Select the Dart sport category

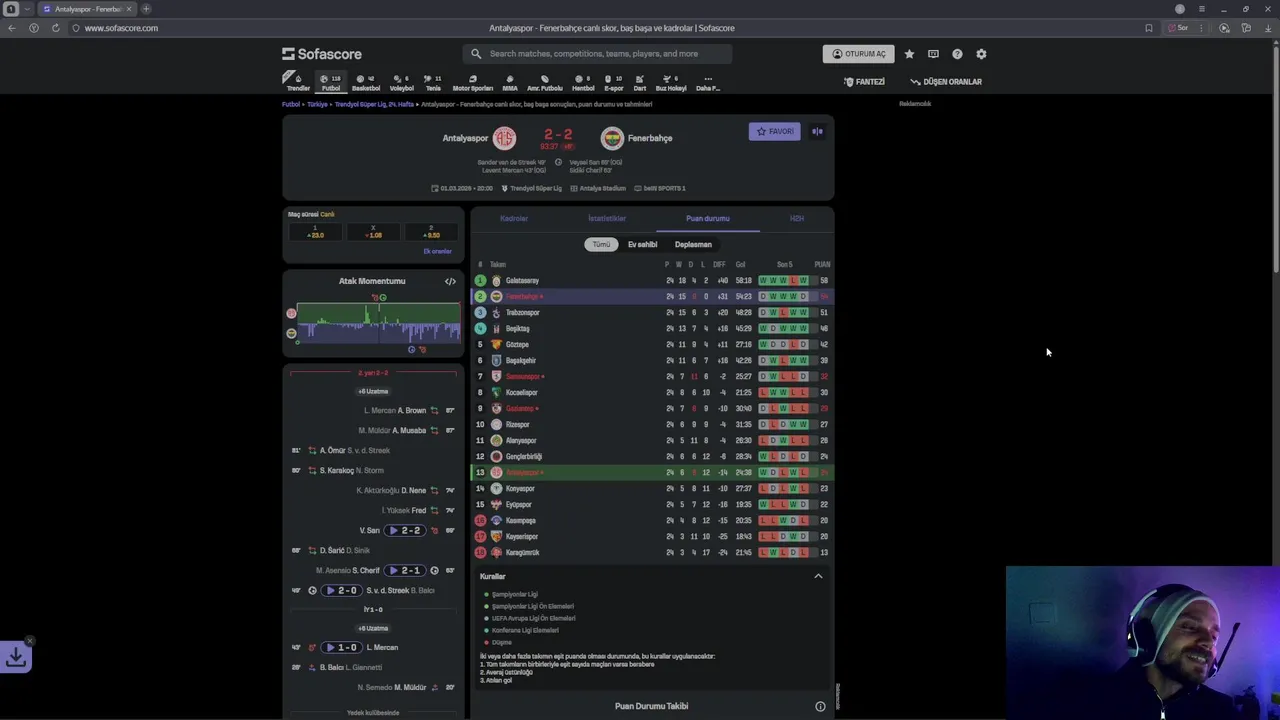click(640, 82)
